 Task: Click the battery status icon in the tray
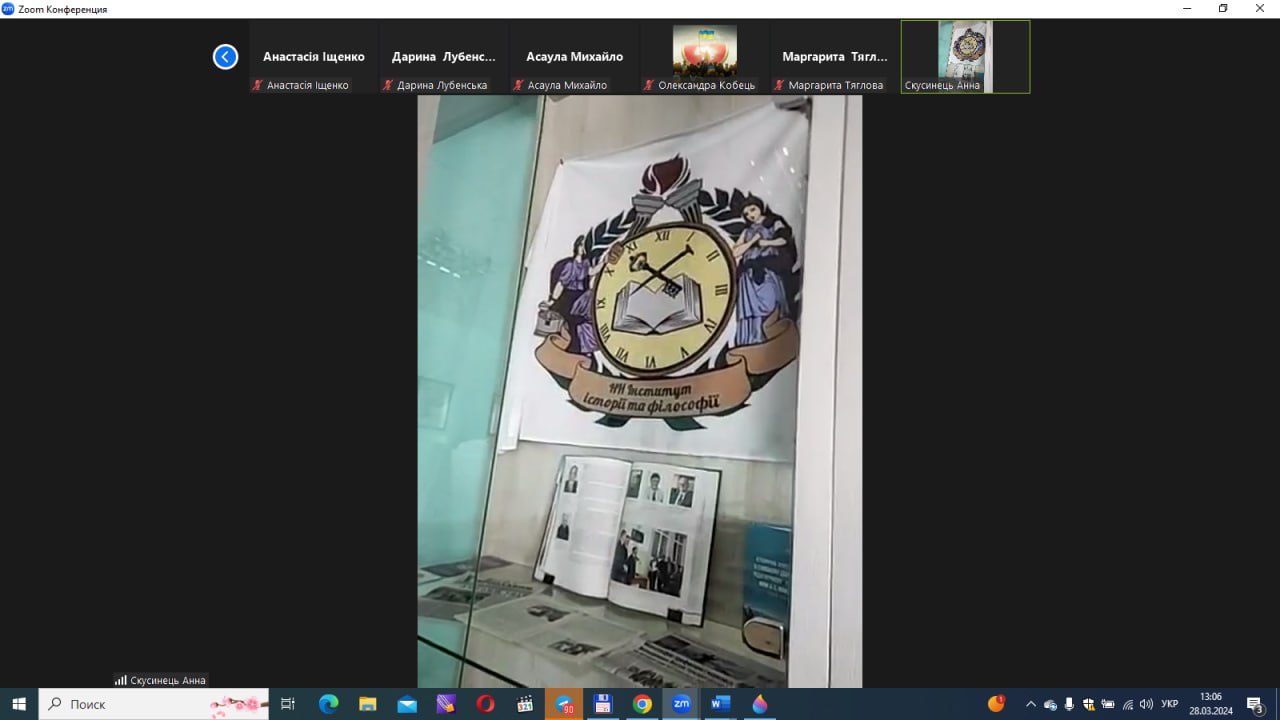tap(1108, 704)
